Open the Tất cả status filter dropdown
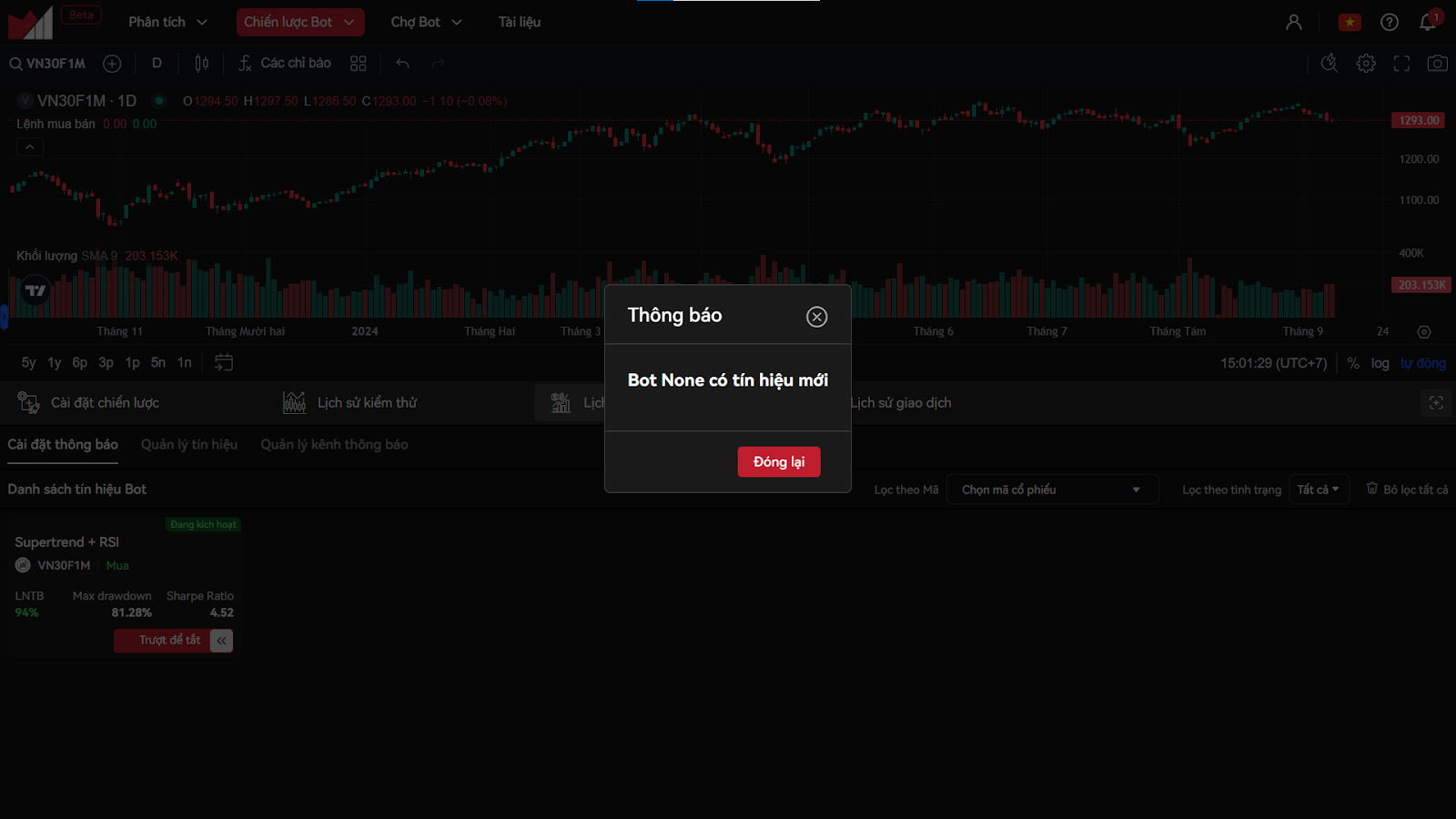The image size is (1456, 819). coord(1319,490)
